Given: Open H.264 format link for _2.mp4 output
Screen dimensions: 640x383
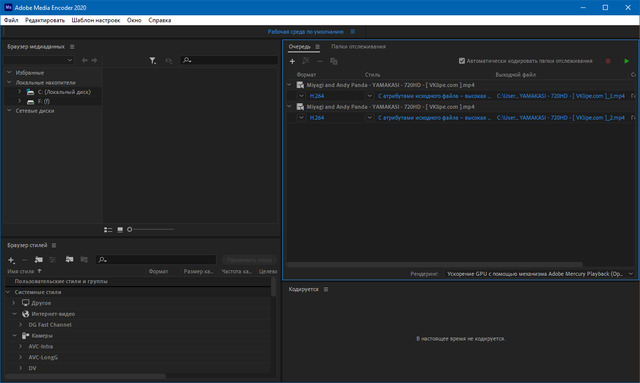Looking at the screenshot, I should 317,118.
